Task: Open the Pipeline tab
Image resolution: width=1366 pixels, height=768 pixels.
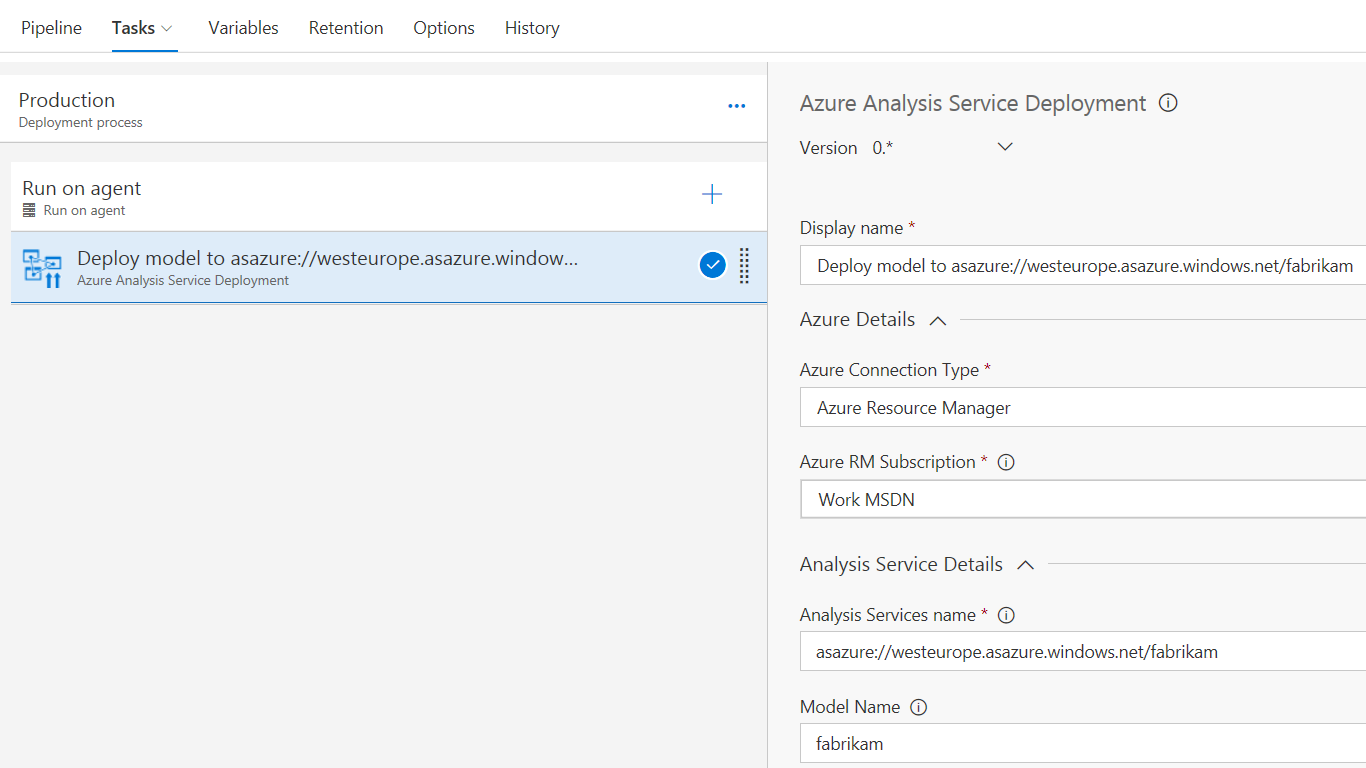Action: pos(51,28)
